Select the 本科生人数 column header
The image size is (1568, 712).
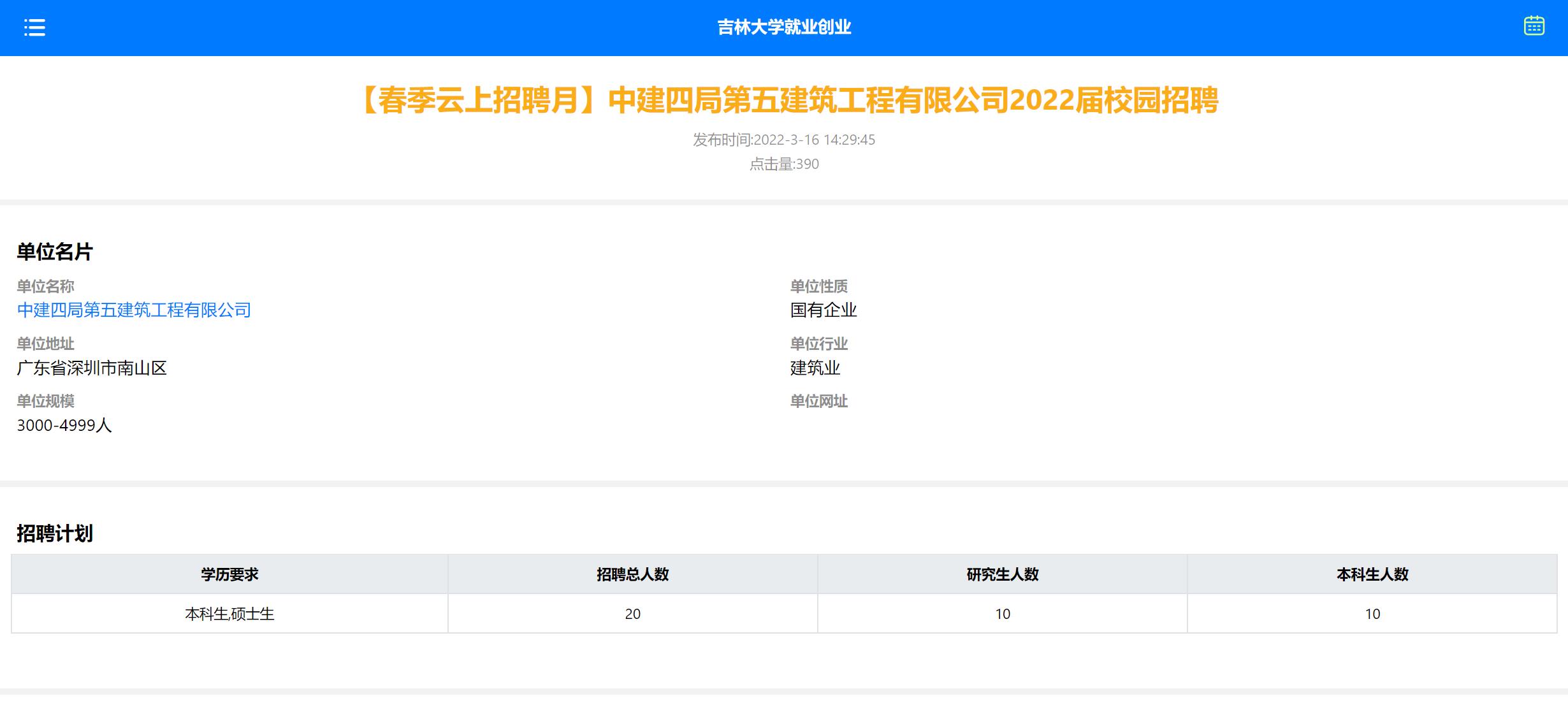click(1372, 574)
